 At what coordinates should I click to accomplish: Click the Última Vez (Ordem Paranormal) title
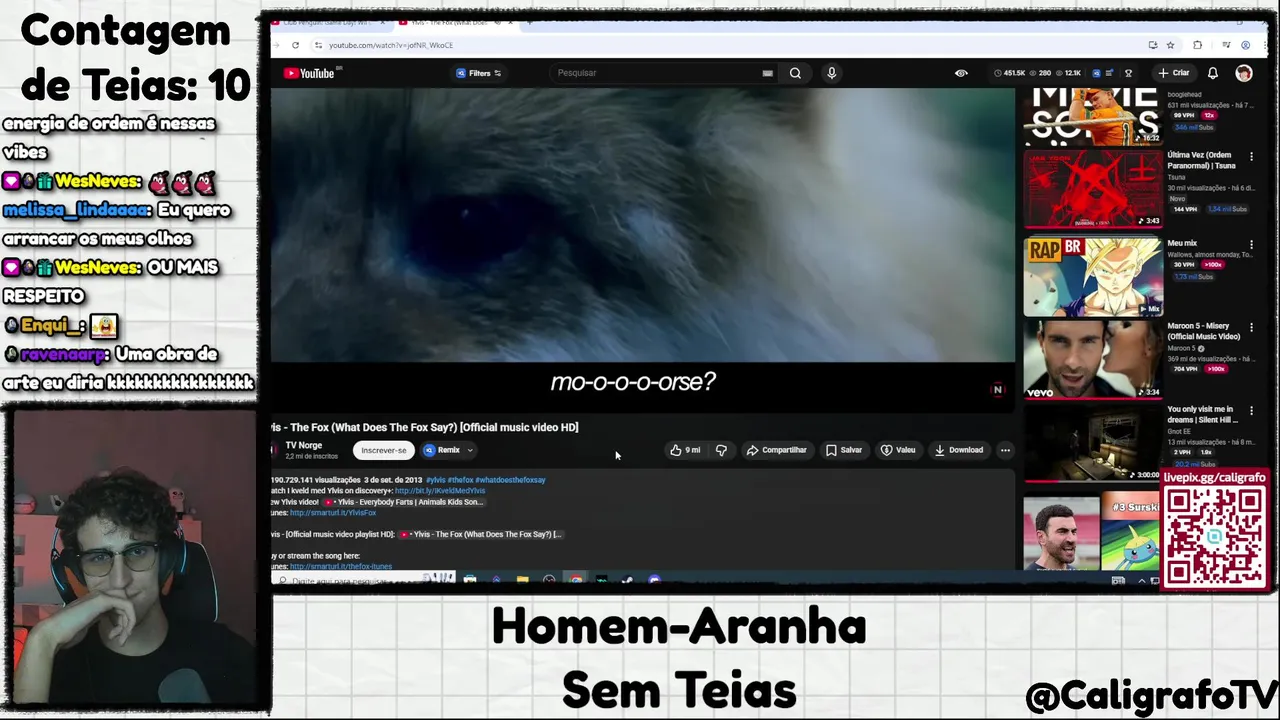1202,160
